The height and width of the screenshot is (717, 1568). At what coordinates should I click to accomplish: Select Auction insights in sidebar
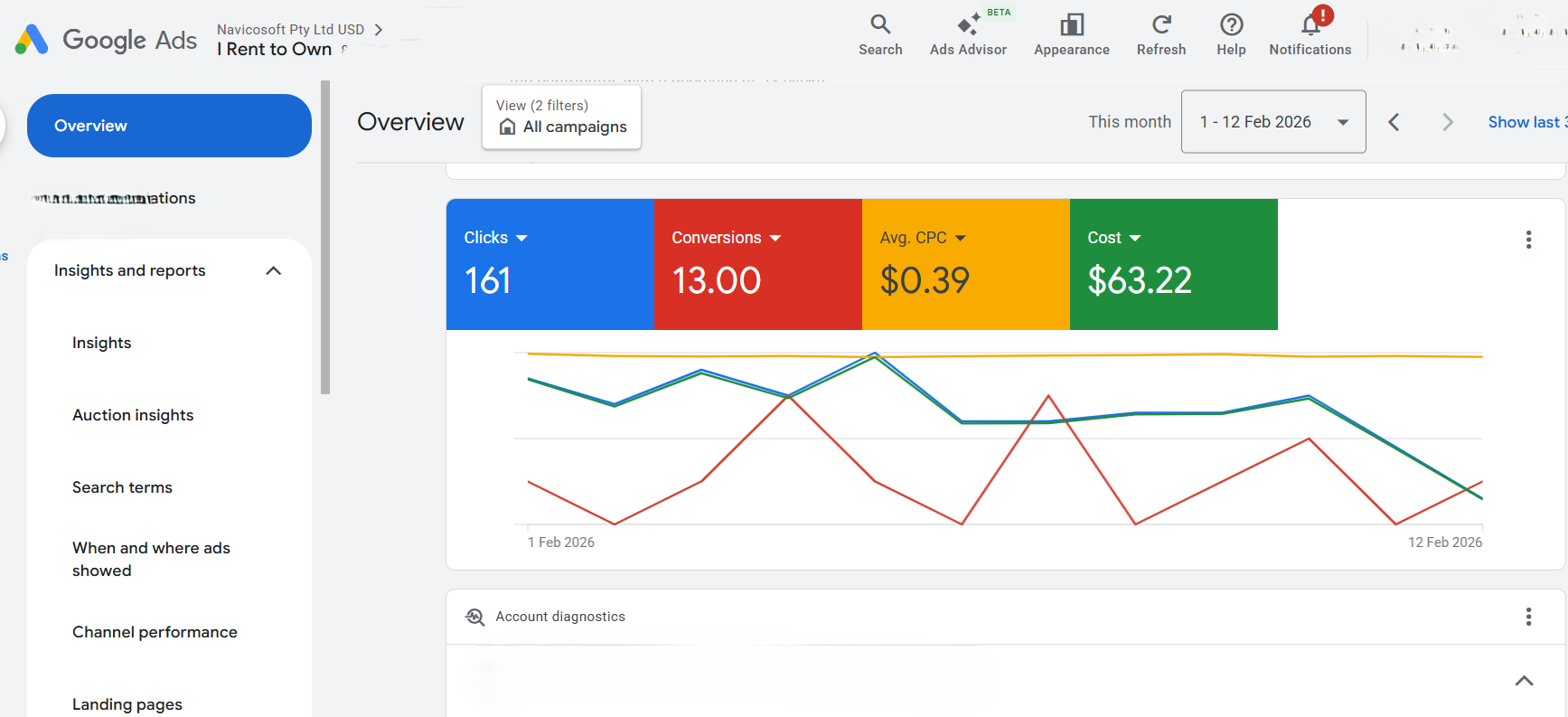pyautogui.click(x=133, y=415)
